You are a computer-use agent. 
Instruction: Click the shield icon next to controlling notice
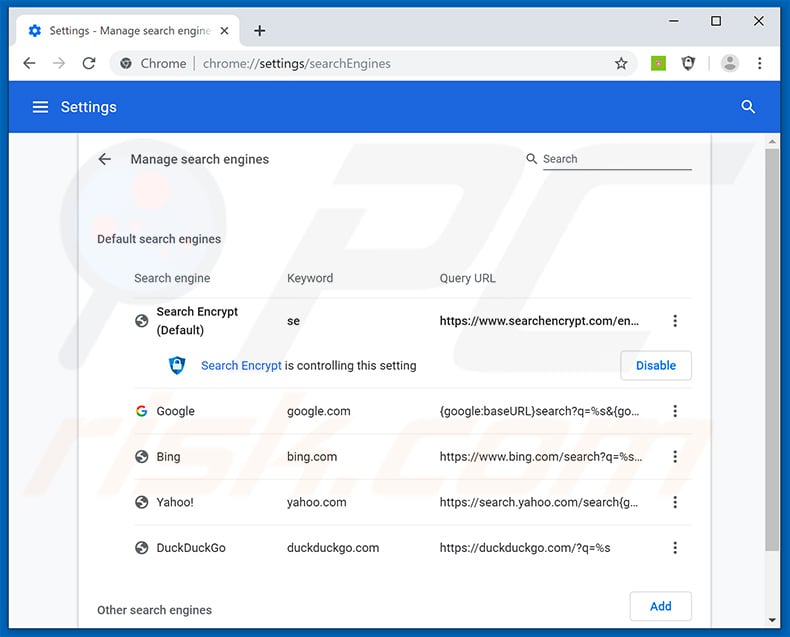tap(177, 365)
